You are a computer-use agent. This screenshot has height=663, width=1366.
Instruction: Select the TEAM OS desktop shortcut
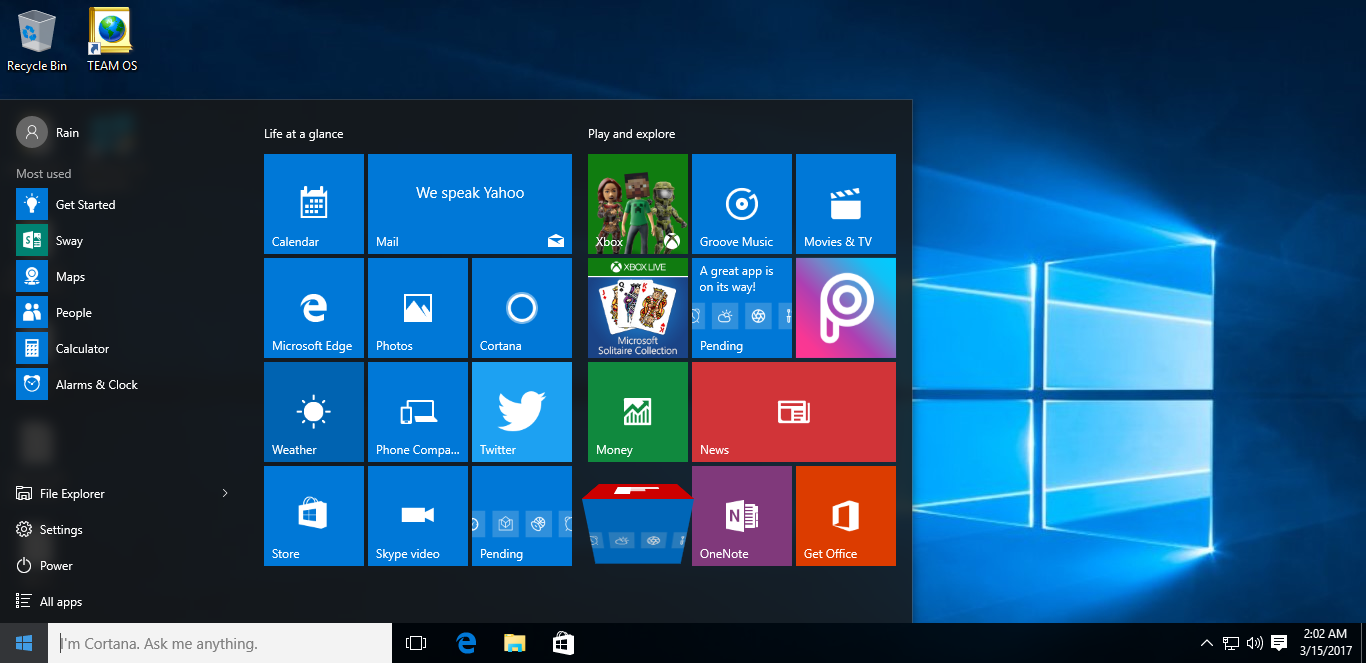(x=112, y=41)
